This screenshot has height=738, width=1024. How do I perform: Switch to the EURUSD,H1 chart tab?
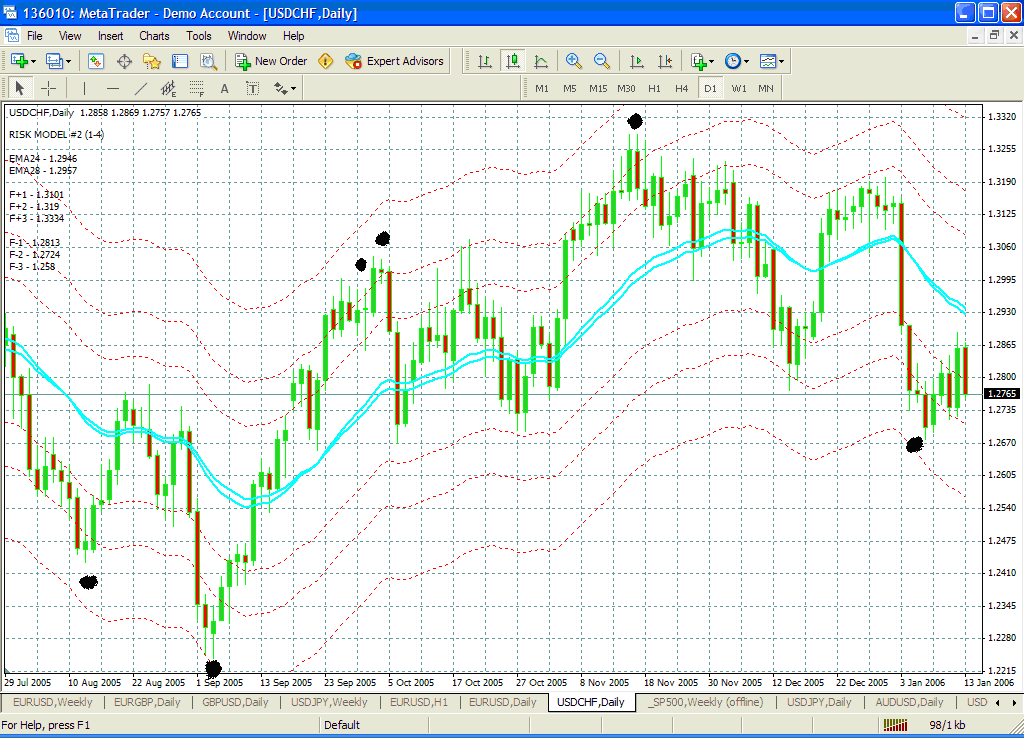tap(420, 702)
